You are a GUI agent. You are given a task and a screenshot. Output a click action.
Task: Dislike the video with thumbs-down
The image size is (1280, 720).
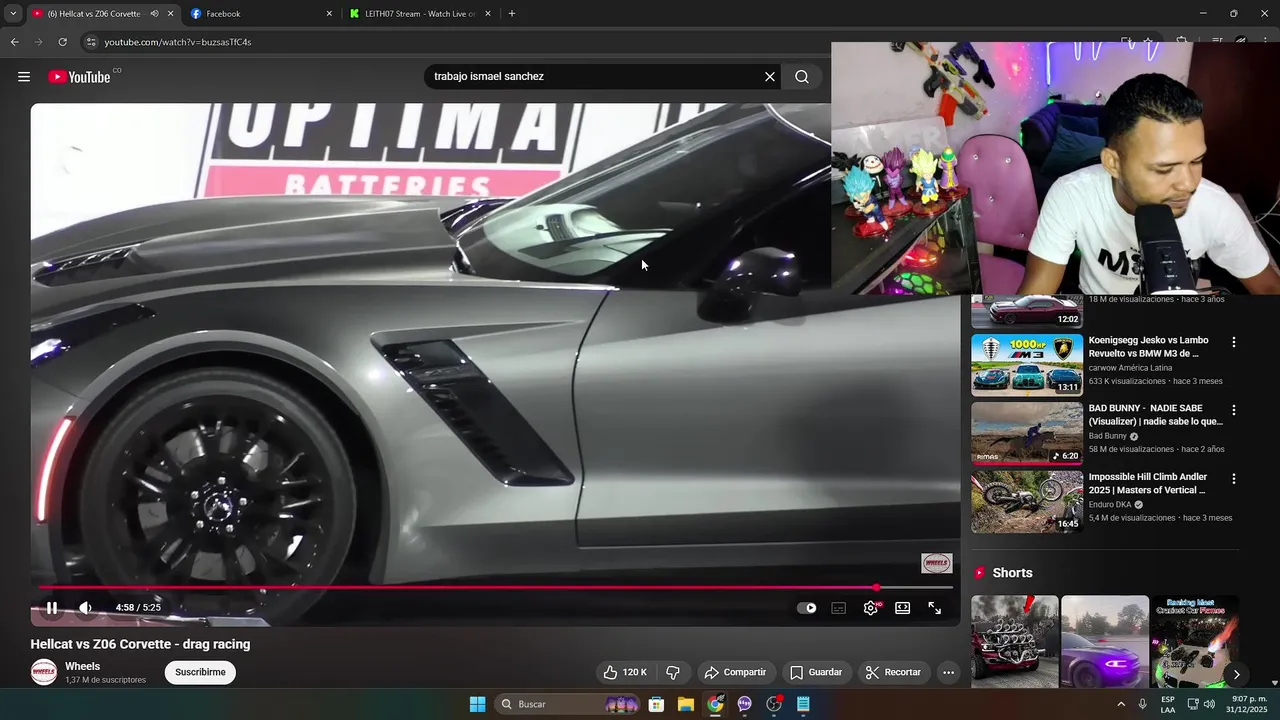click(x=673, y=673)
